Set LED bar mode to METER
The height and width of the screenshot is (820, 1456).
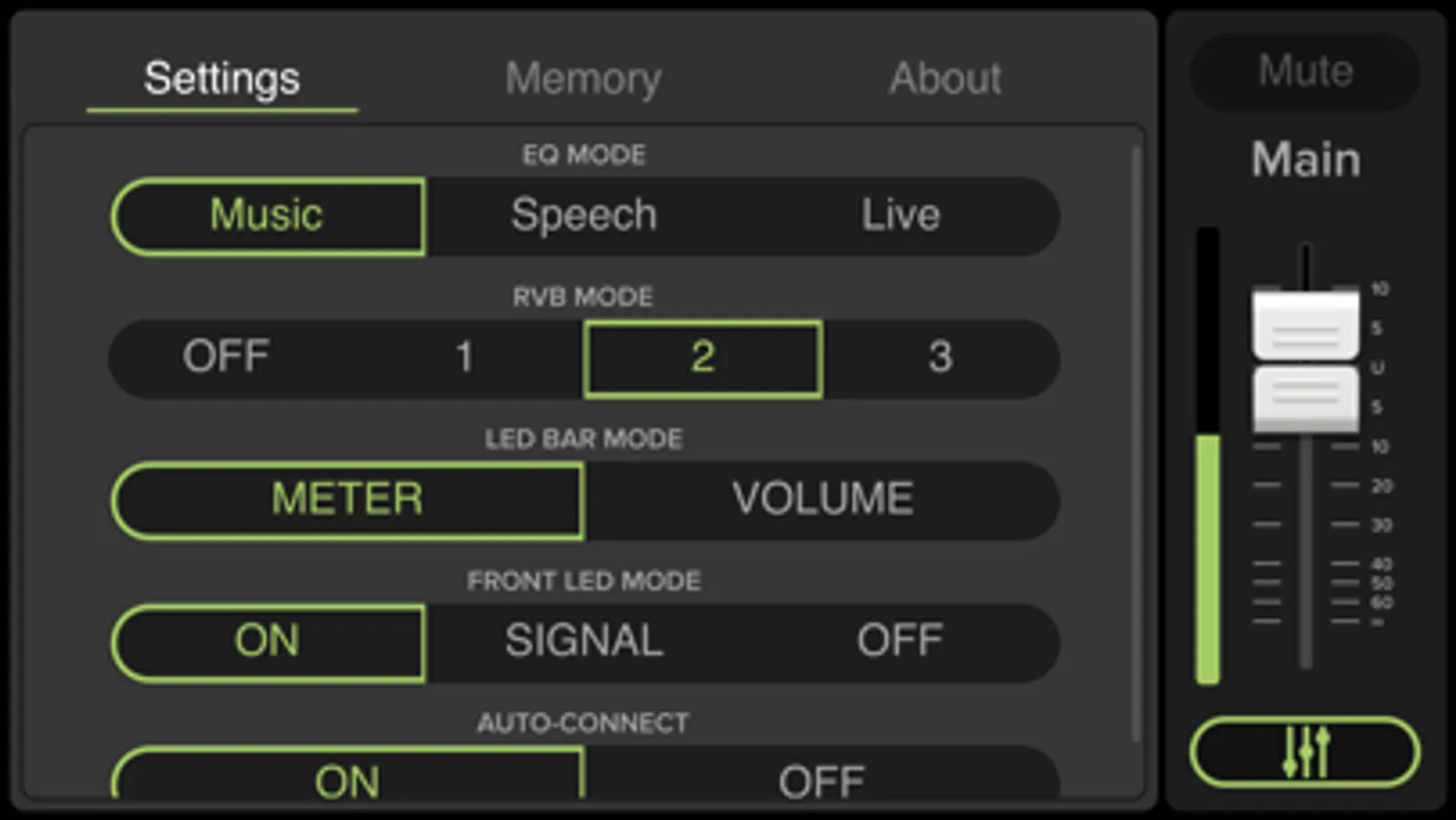[347, 499]
